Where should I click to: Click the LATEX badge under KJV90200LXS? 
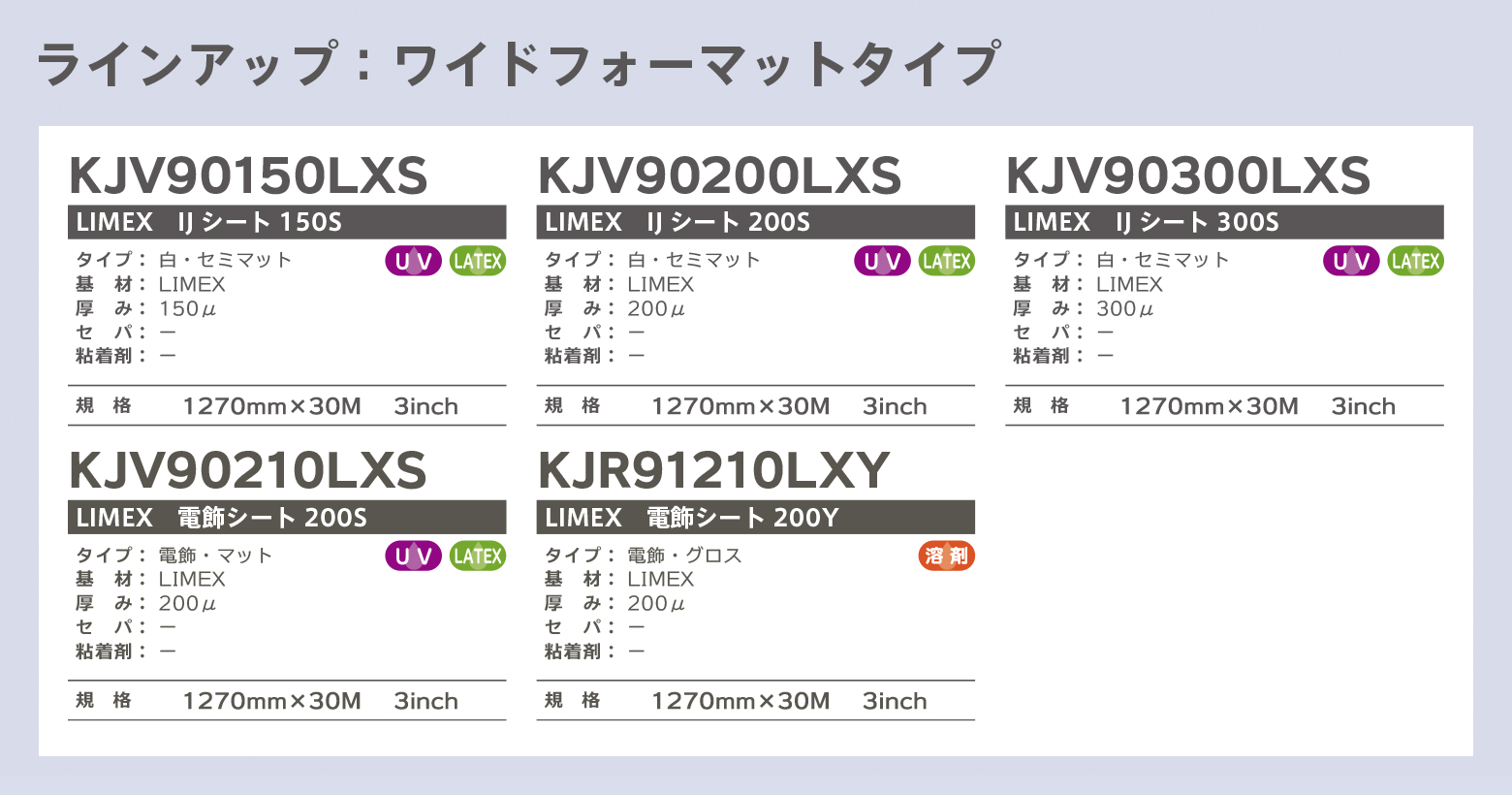(947, 261)
